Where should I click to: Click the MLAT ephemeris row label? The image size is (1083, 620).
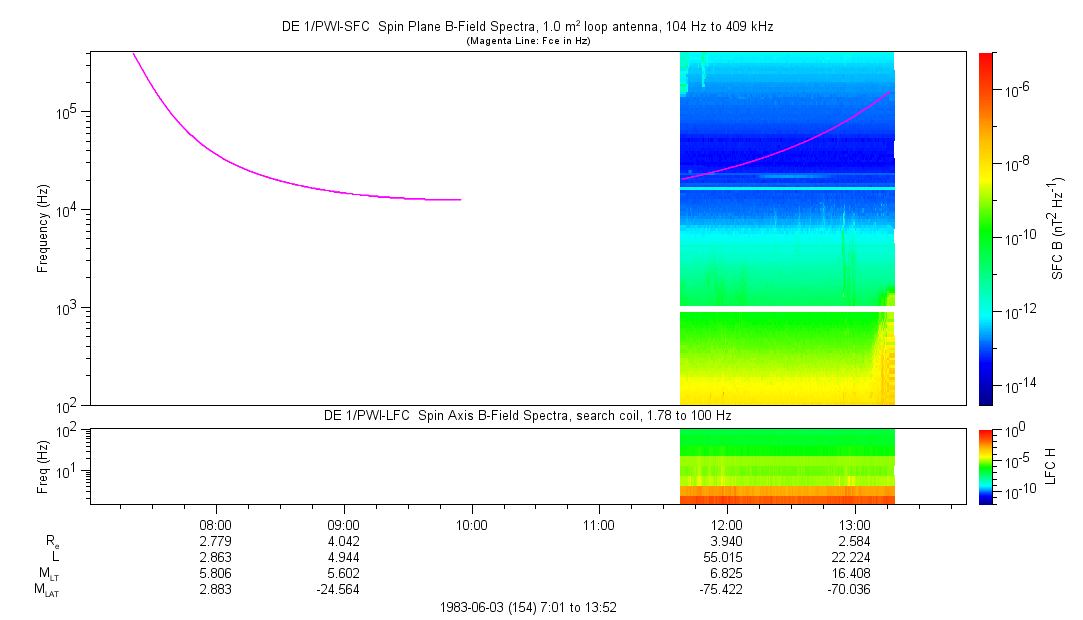click(x=47, y=590)
